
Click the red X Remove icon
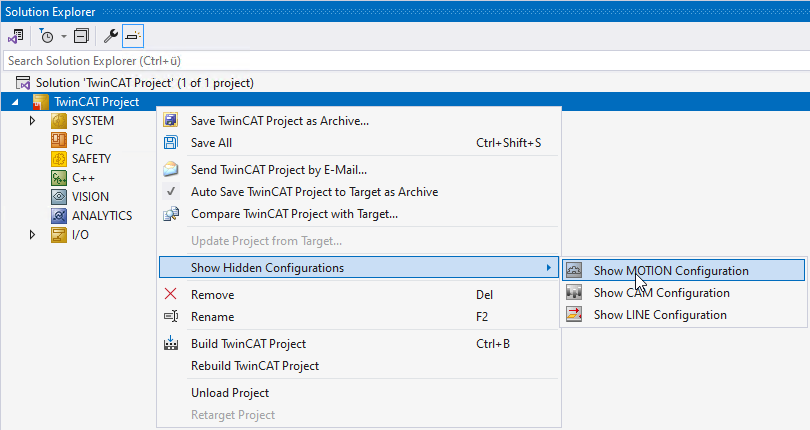point(170,294)
